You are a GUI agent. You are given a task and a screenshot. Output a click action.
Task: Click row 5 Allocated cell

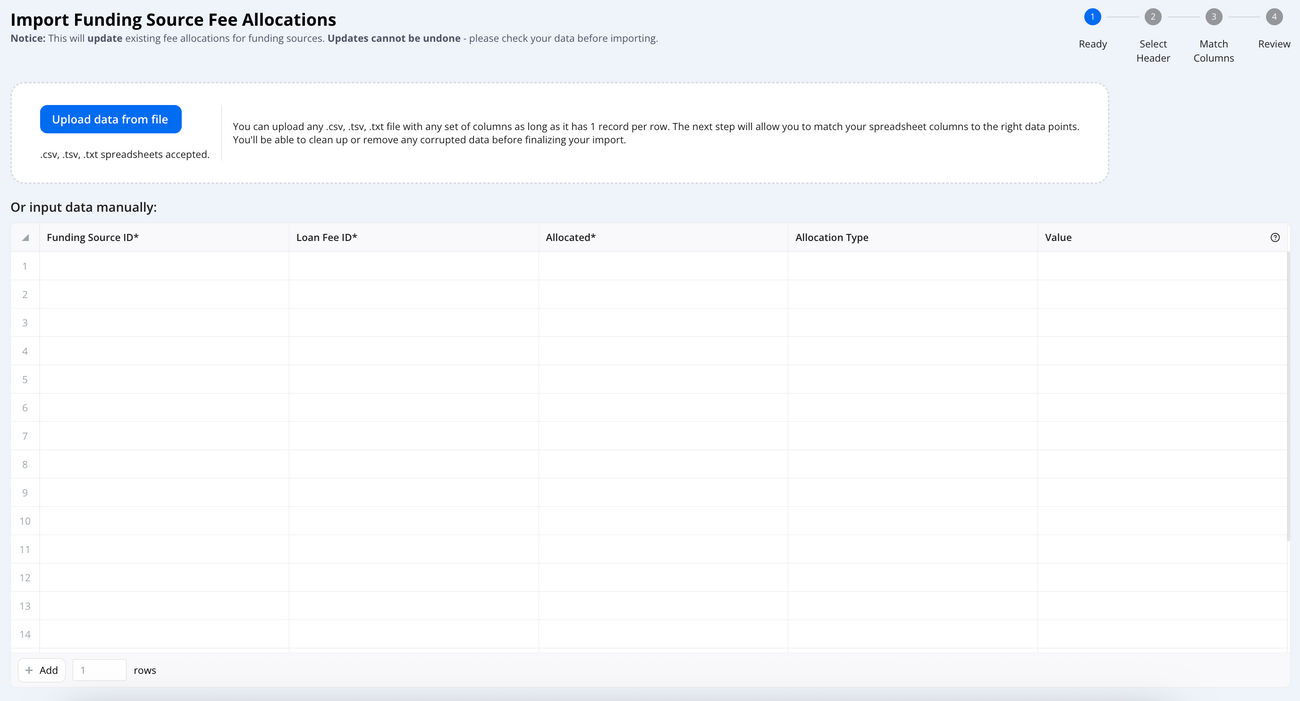(663, 379)
